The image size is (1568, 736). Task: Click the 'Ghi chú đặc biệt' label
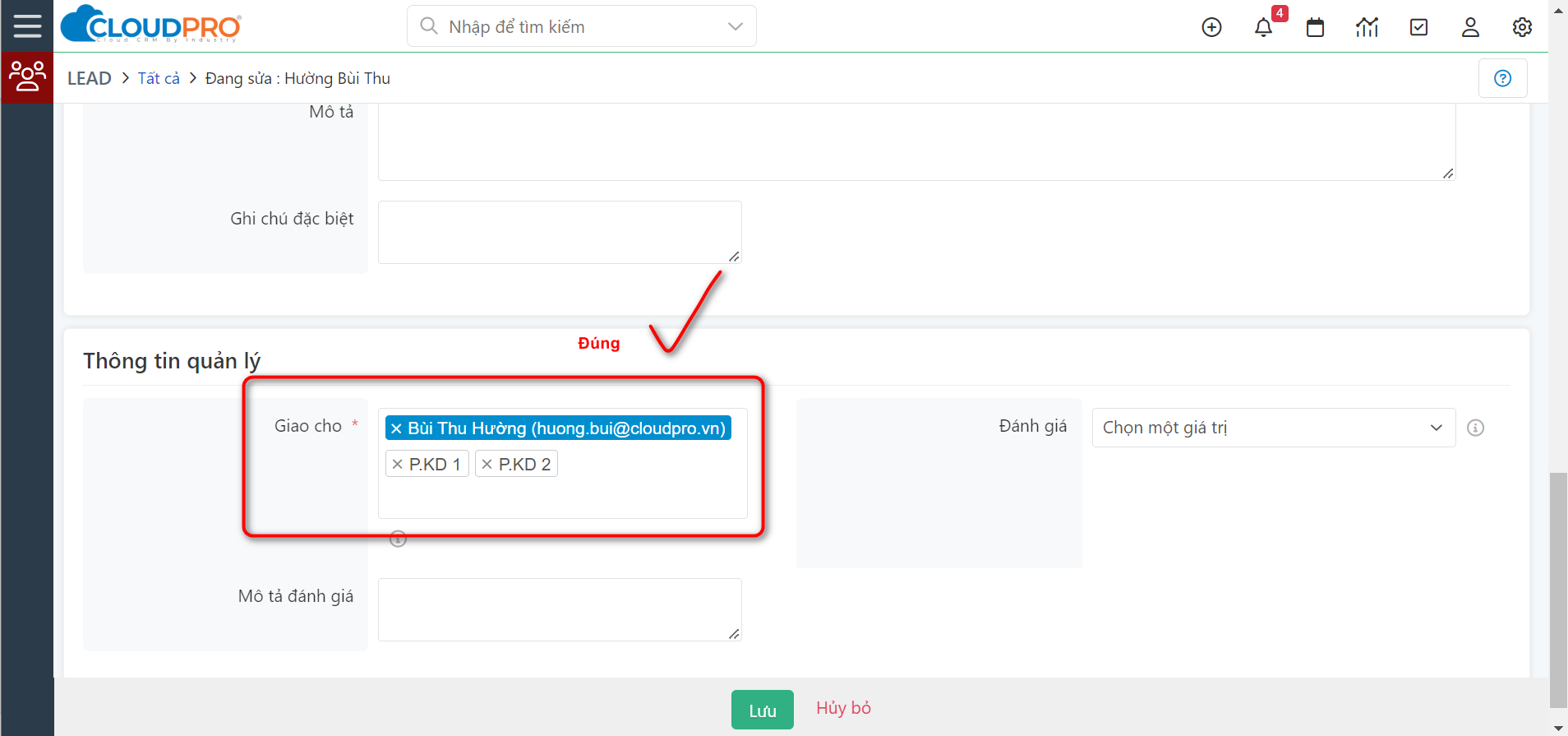click(x=292, y=219)
